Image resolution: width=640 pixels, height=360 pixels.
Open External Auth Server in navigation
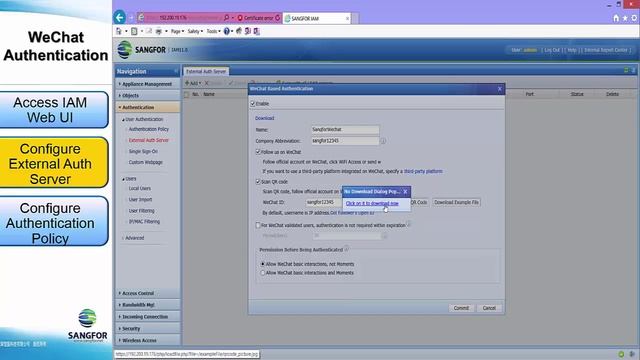pos(149,140)
